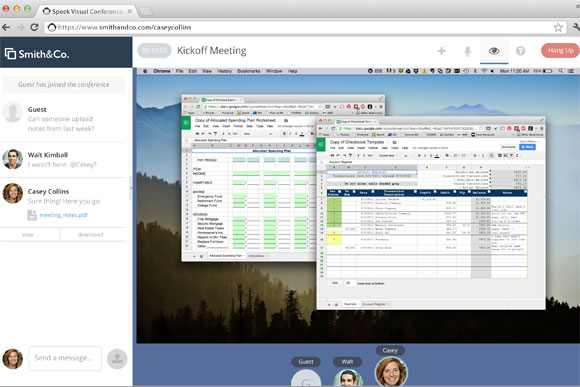The image size is (580, 387).
Task: Click the plus icon to add participant
Action: [441, 51]
